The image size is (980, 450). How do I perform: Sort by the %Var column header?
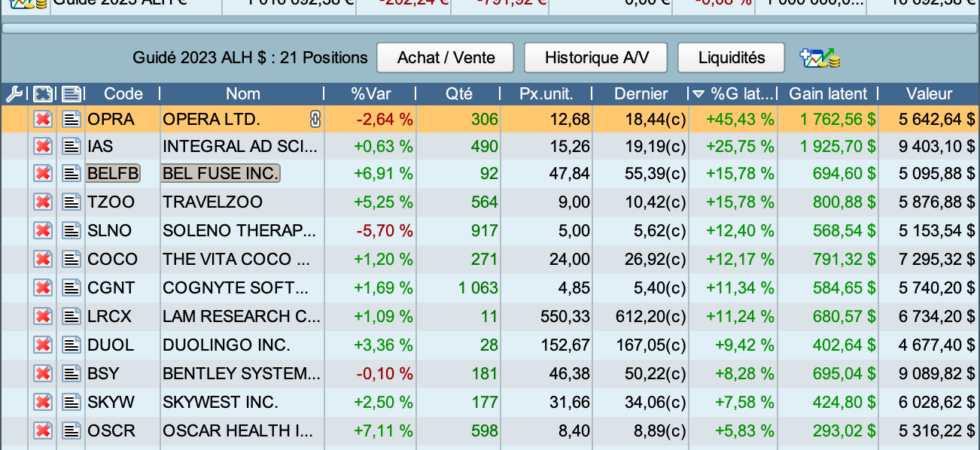point(371,94)
